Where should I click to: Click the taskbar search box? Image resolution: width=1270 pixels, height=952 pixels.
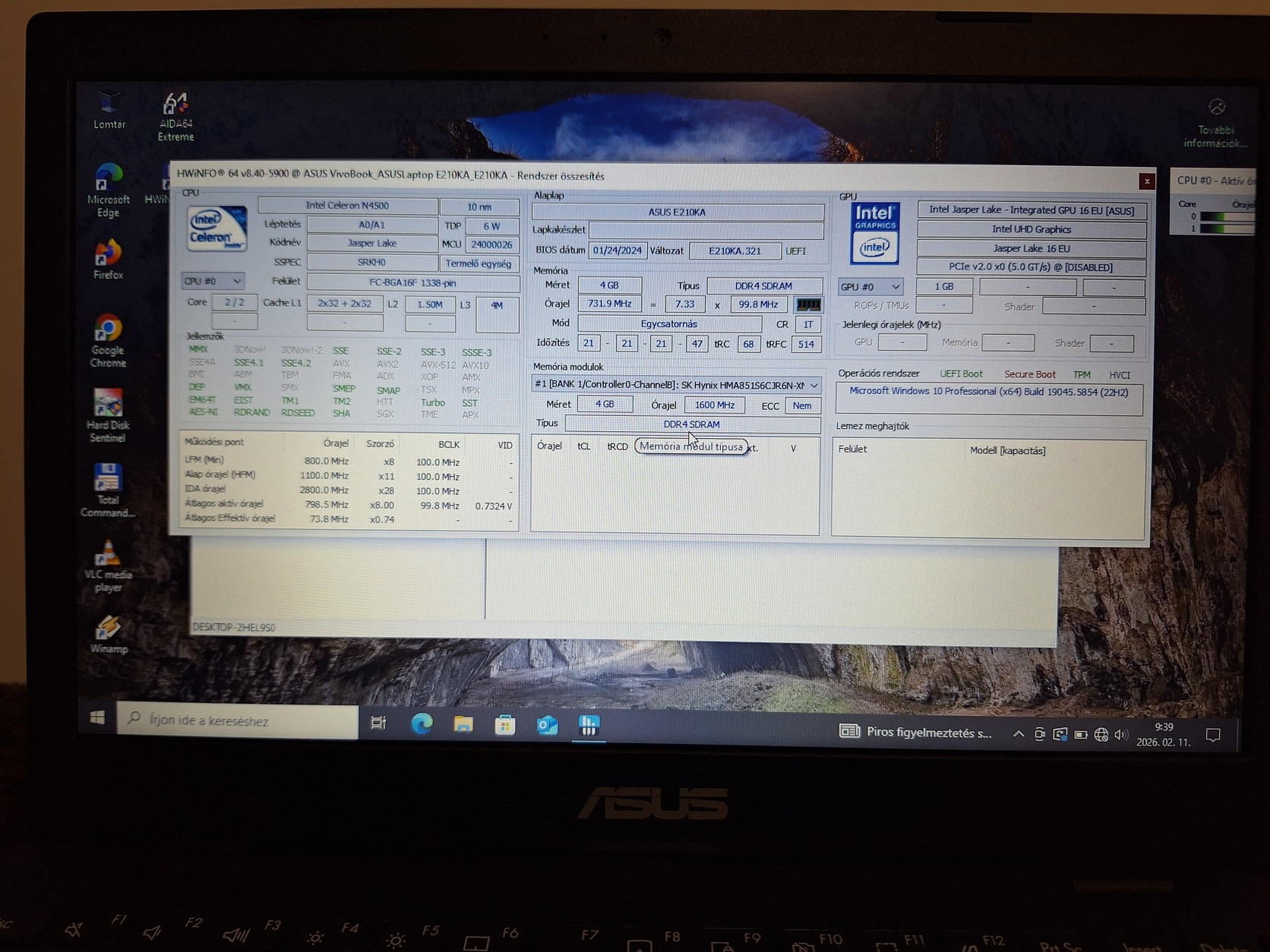(x=238, y=720)
